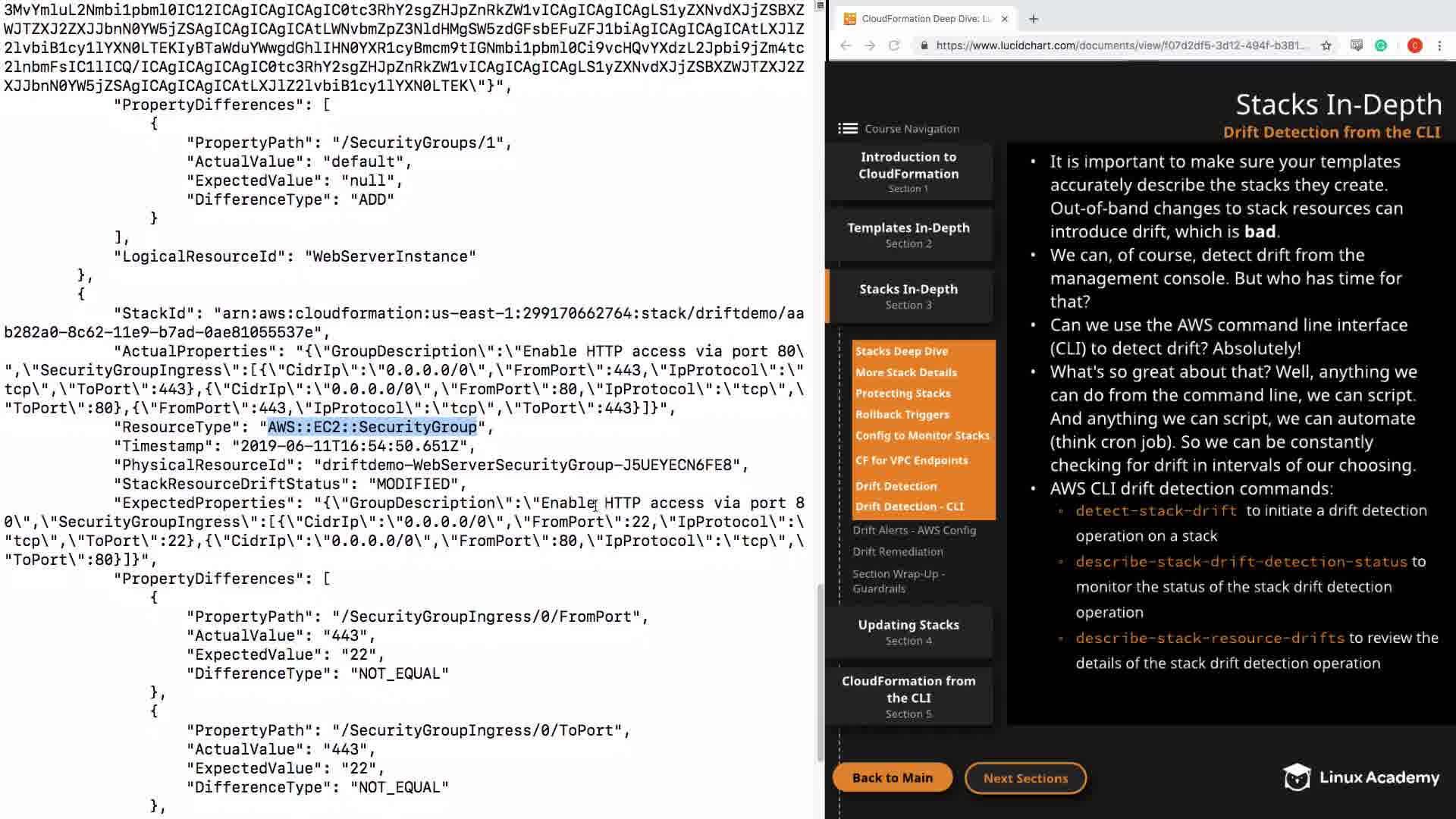Viewport: 1456px width, 819px height.
Task: Reload the Lucidchart page
Action: click(894, 45)
